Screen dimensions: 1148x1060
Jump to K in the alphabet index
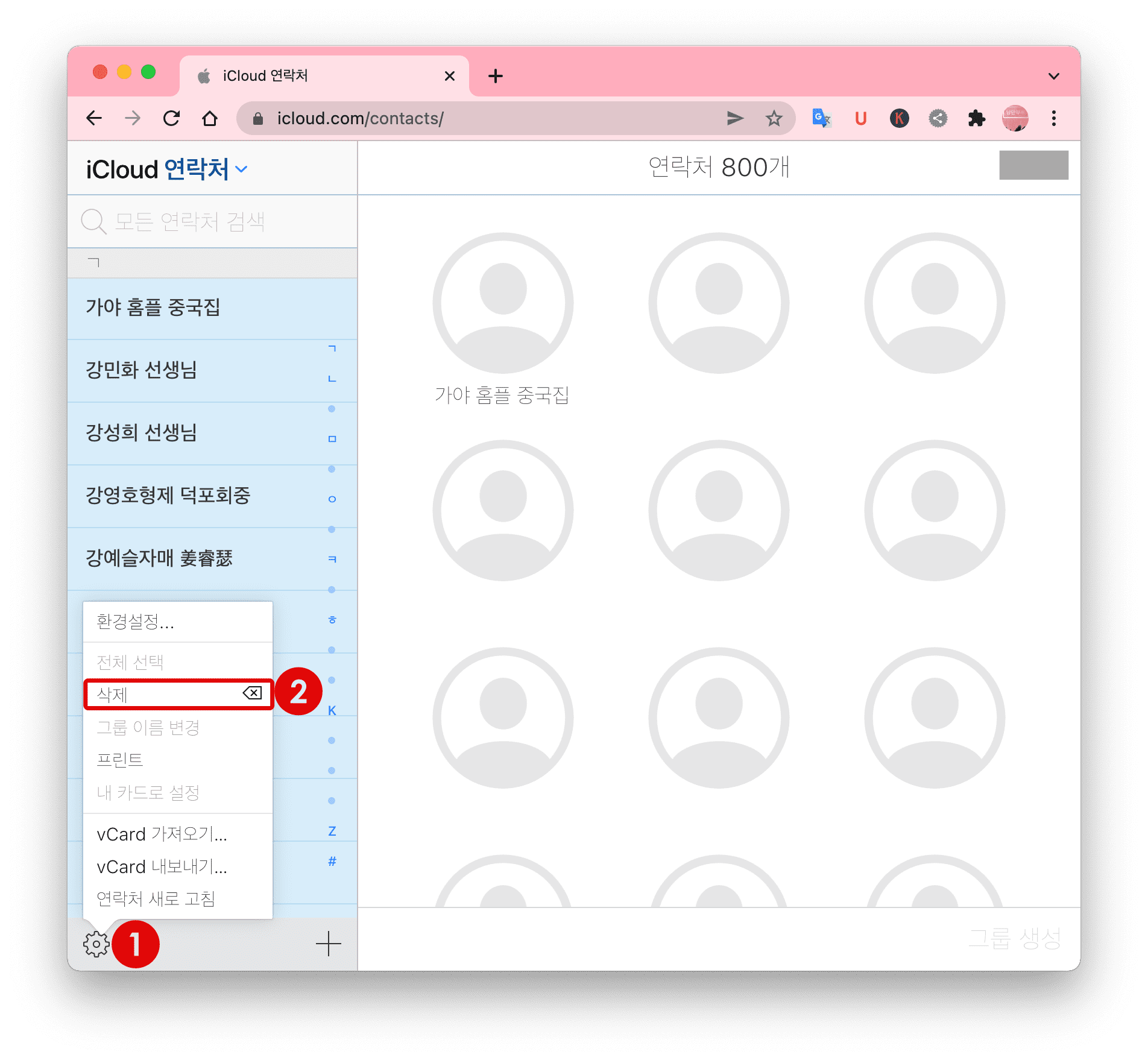(x=332, y=711)
